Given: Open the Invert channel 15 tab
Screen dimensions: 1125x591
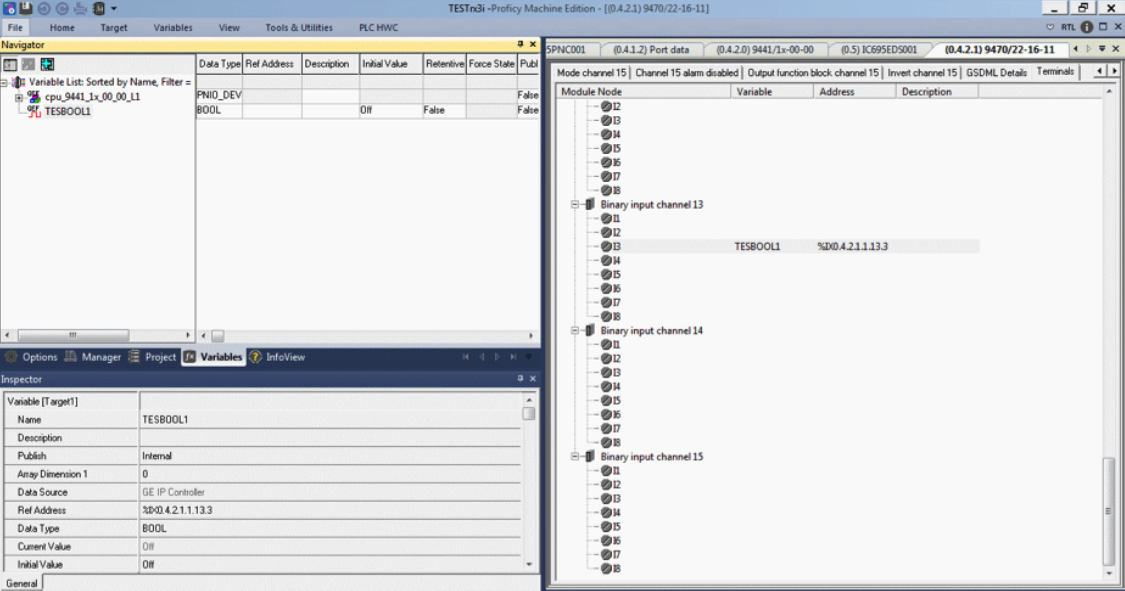Looking at the screenshot, I should tap(922, 73).
